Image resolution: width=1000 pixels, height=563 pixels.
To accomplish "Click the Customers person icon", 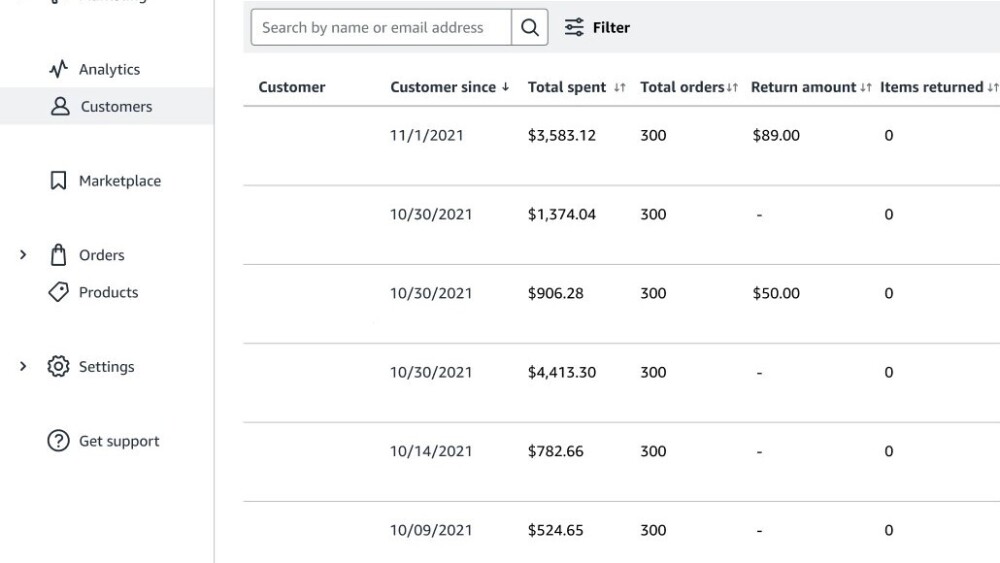I will pos(60,106).
